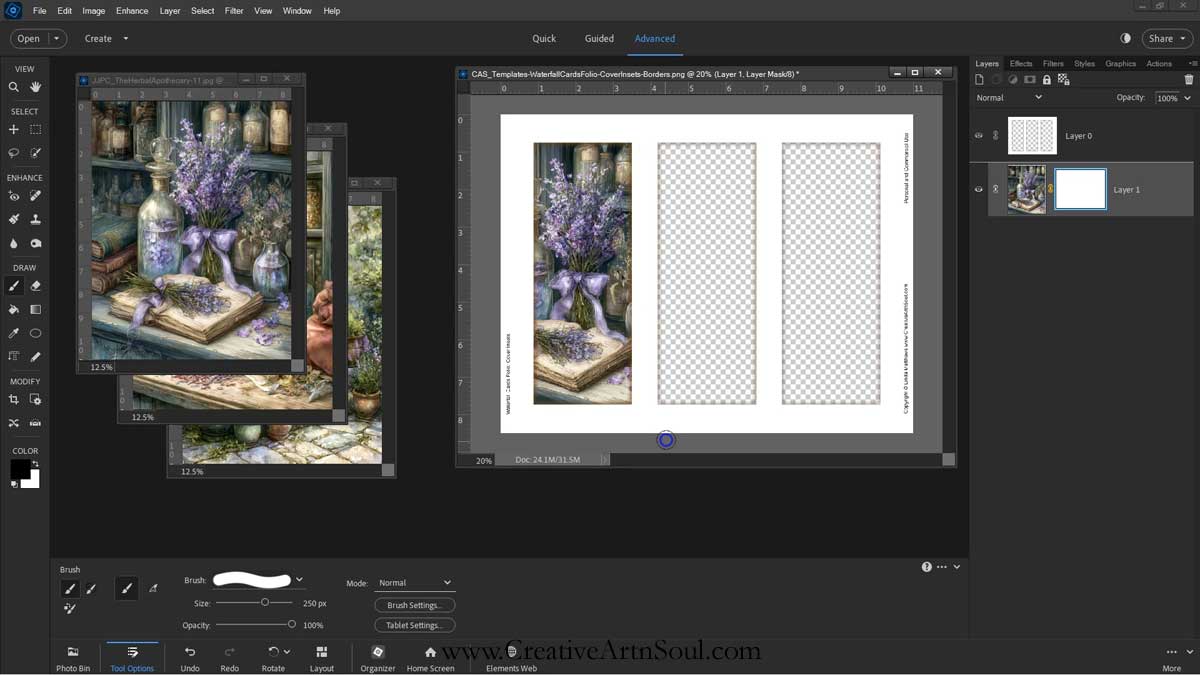Select the Clone Stamp tool
1200x675 pixels.
(x=36, y=219)
